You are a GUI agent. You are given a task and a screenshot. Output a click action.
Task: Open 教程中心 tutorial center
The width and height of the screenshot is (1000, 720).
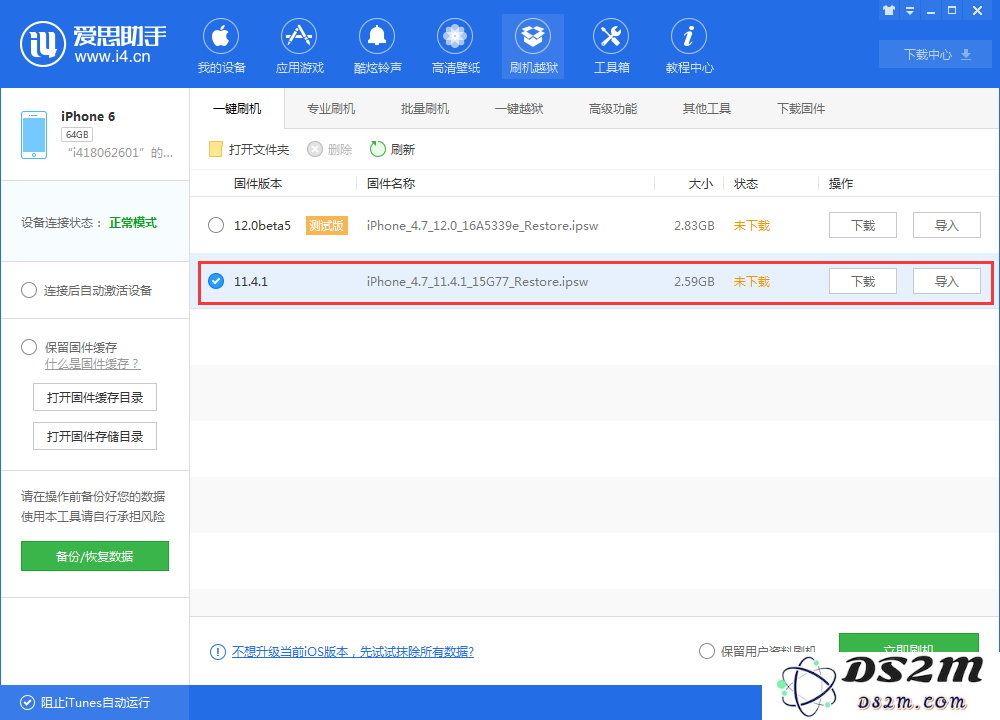coord(689,46)
